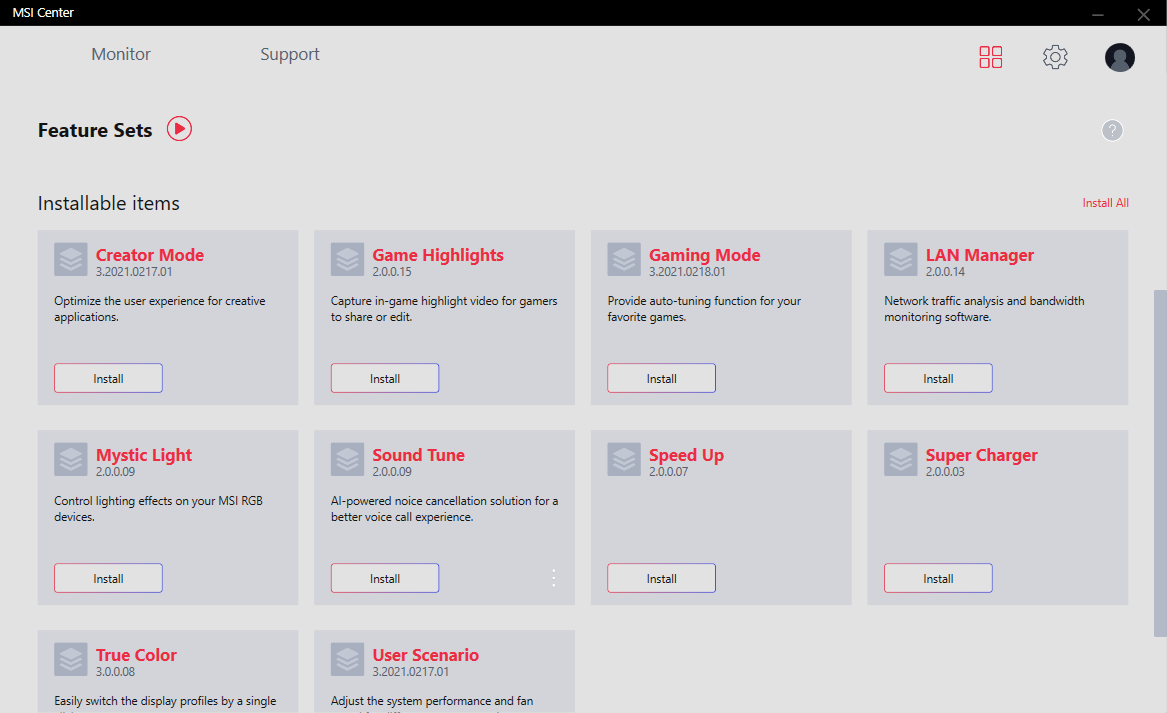Install Sound Tune

[x=385, y=578]
